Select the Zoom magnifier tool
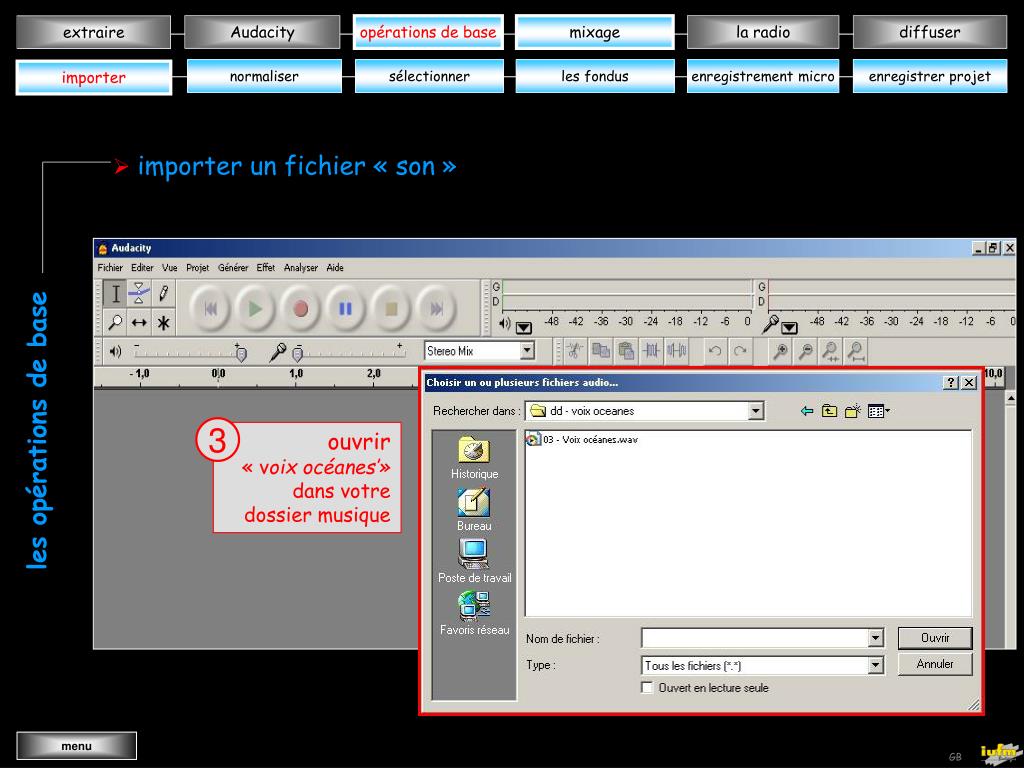This screenshot has width=1024, height=768. pos(116,322)
